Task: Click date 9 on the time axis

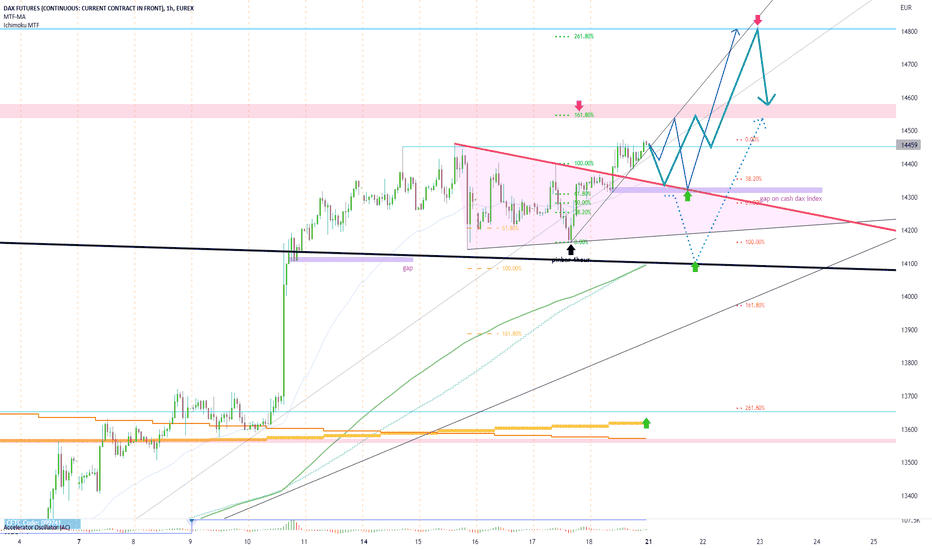Action: coord(190,542)
